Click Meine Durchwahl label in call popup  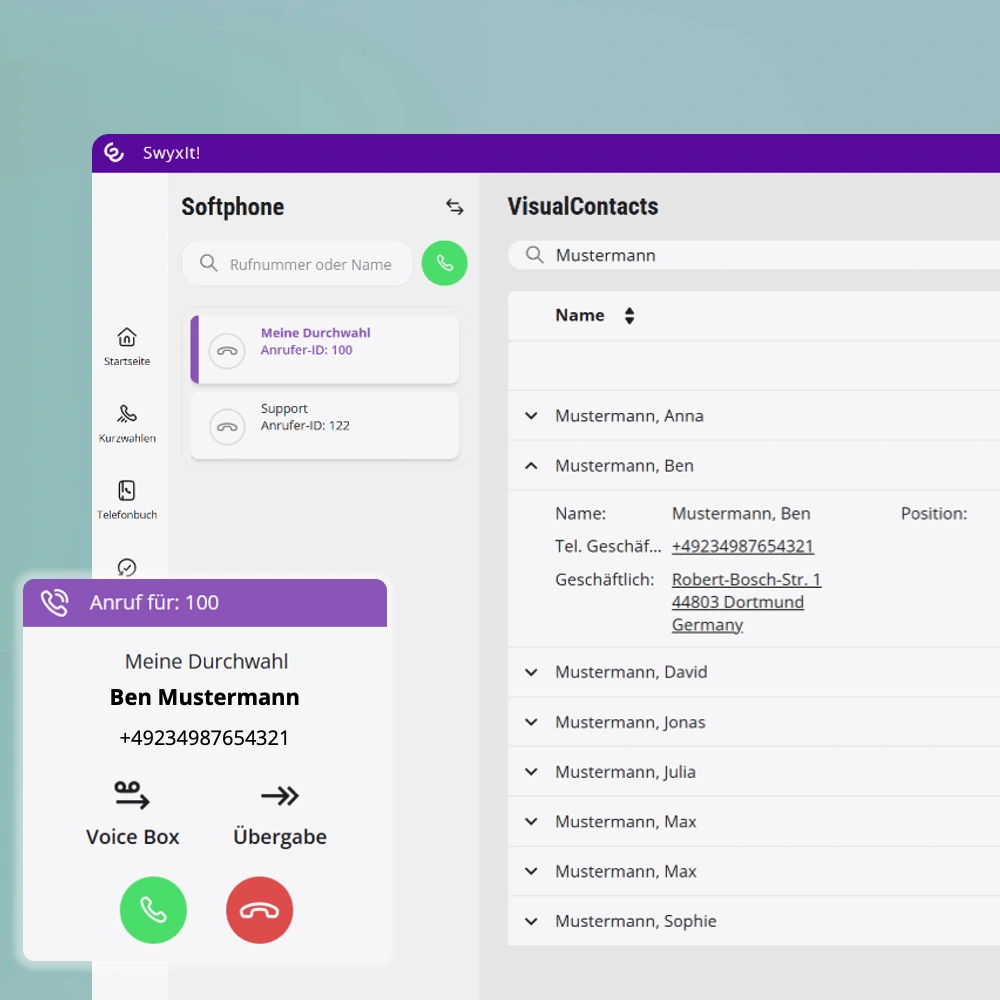(x=207, y=661)
